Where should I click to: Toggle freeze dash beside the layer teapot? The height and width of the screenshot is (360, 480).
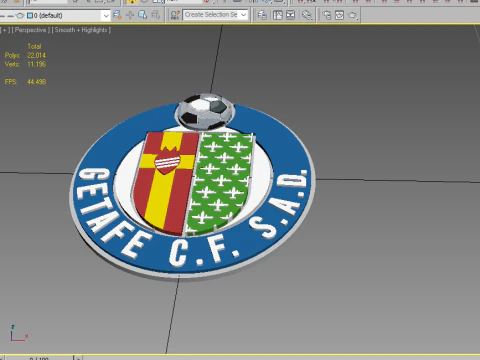[x=10, y=16]
